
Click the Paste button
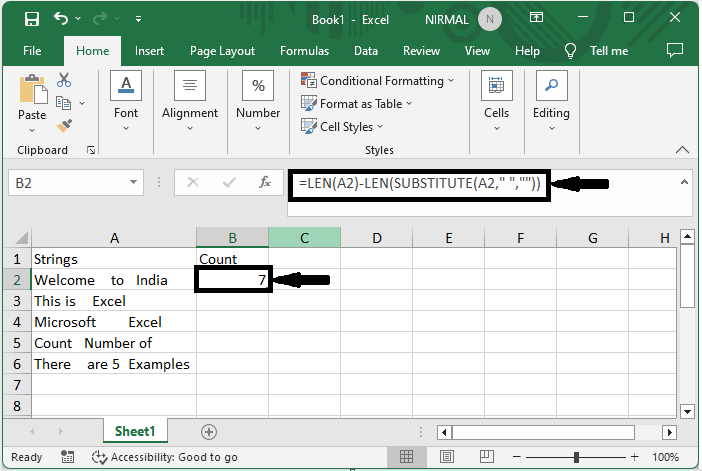pyautogui.click(x=32, y=100)
